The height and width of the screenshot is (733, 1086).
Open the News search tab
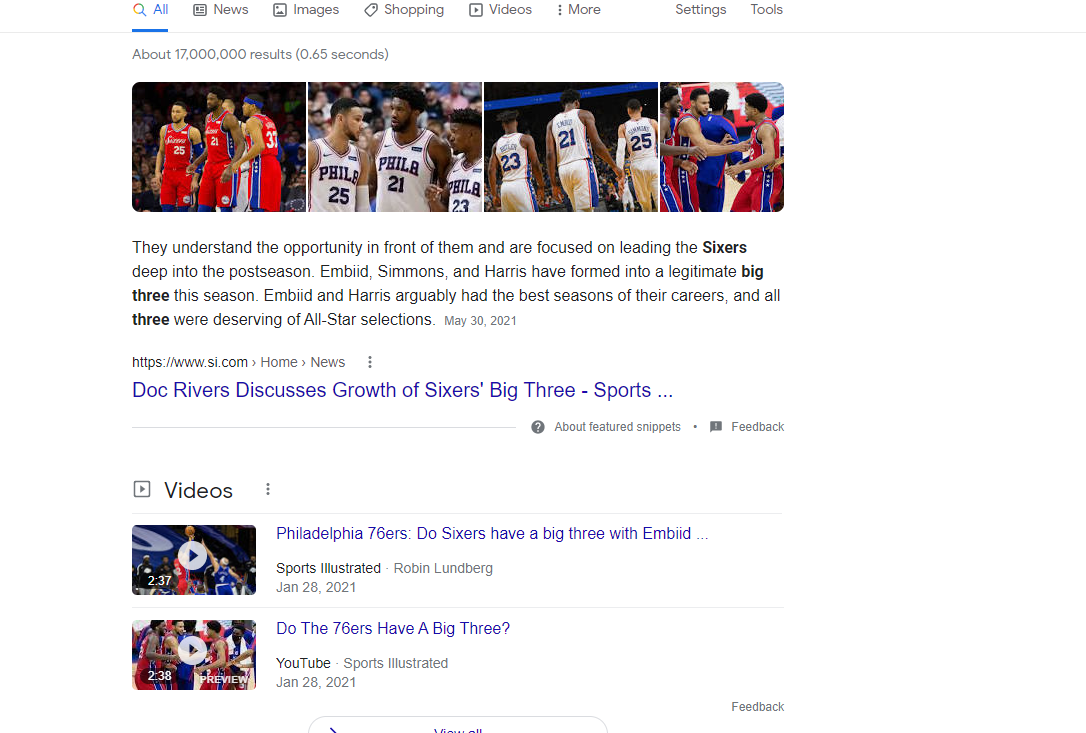220,10
